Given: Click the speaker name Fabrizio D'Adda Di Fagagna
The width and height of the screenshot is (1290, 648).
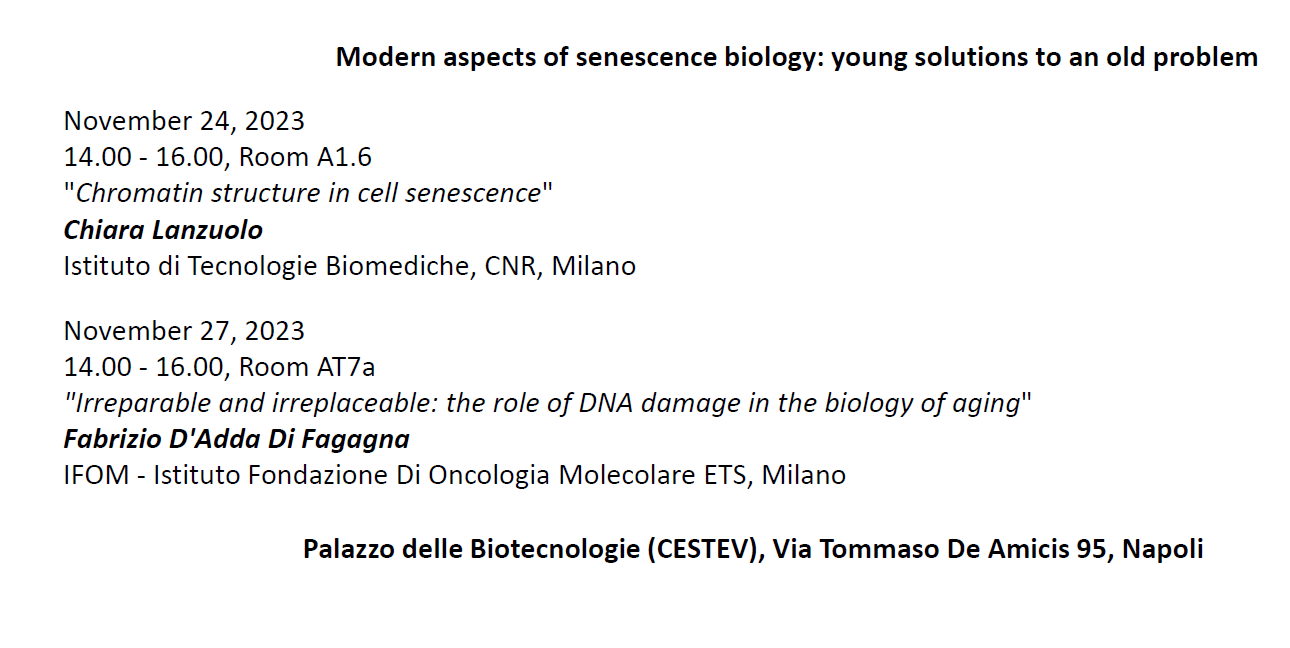Looking at the screenshot, I should (x=237, y=439).
